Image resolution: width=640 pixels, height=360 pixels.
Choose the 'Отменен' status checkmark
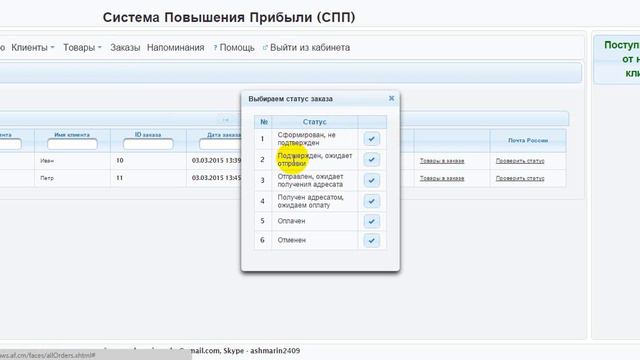[371, 240]
